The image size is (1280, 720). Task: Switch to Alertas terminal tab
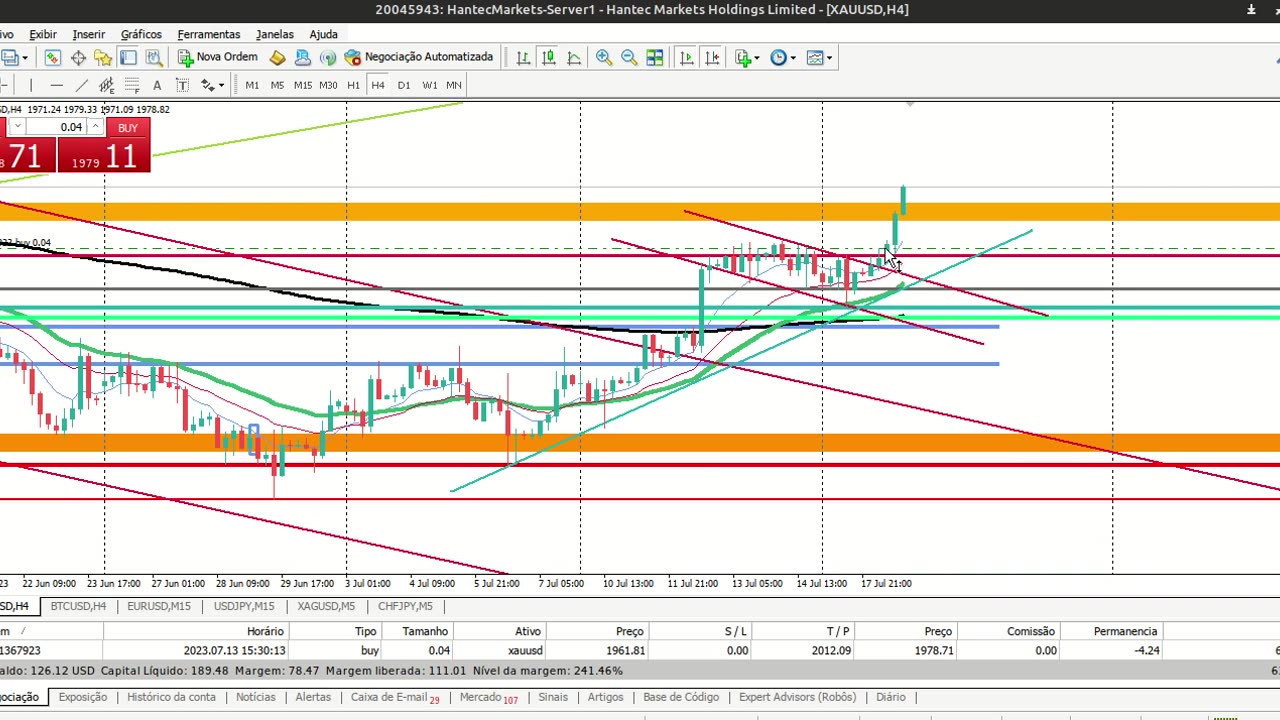coord(313,697)
